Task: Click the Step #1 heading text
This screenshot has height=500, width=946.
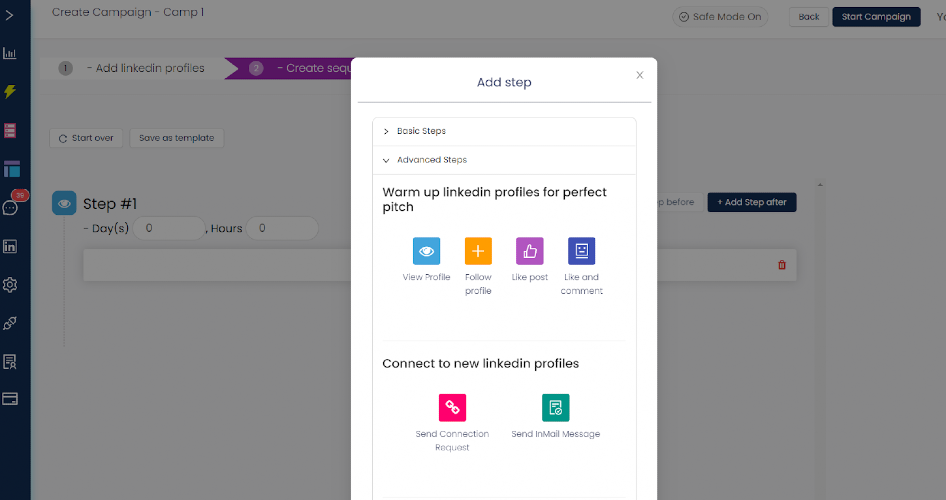Action: click(110, 204)
